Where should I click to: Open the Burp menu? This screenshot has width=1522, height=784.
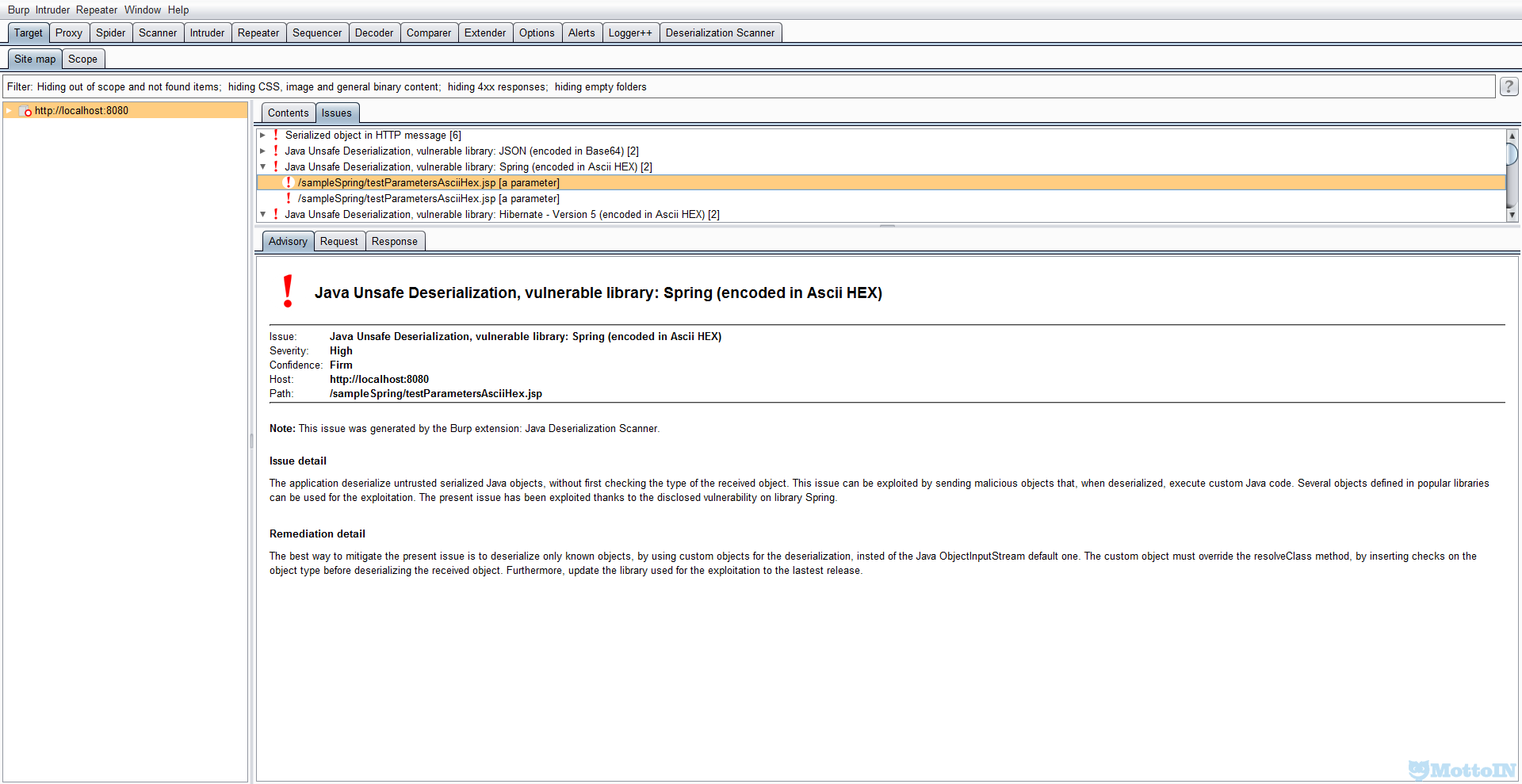click(18, 10)
